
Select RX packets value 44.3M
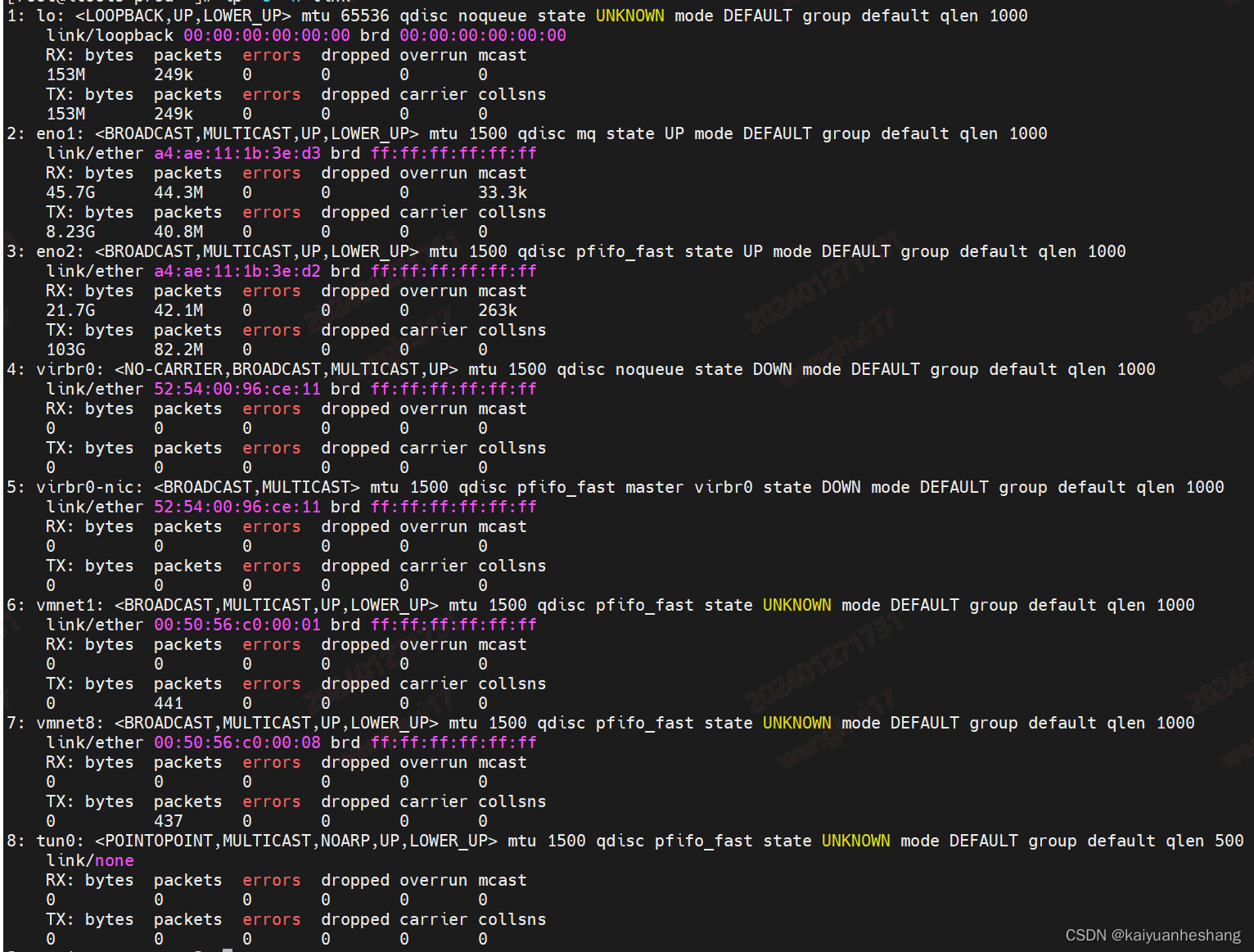tap(178, 192)
